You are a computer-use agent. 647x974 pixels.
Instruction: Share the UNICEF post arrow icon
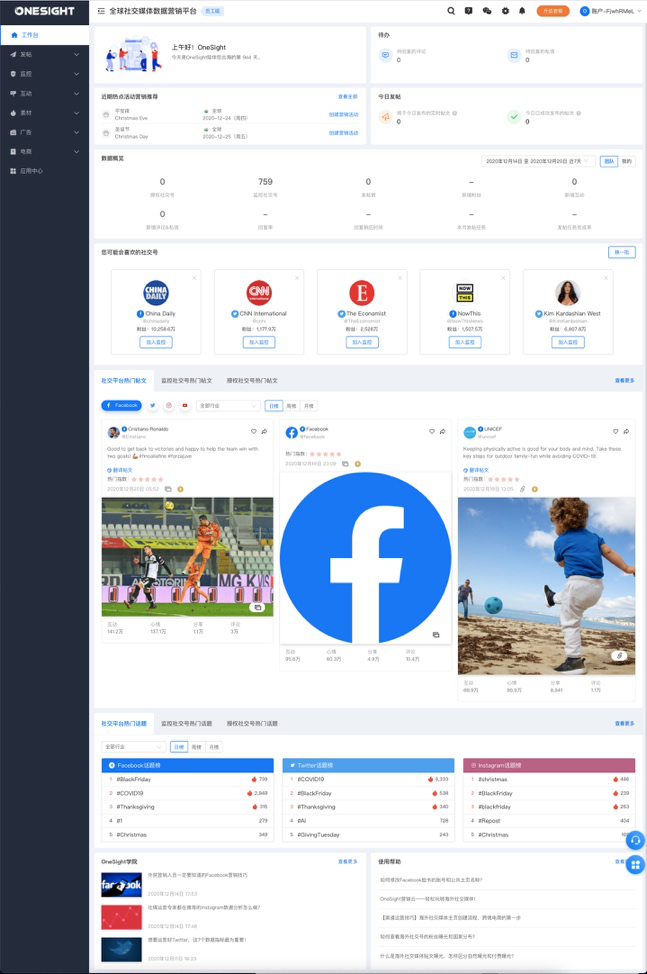tap(626, 431)
